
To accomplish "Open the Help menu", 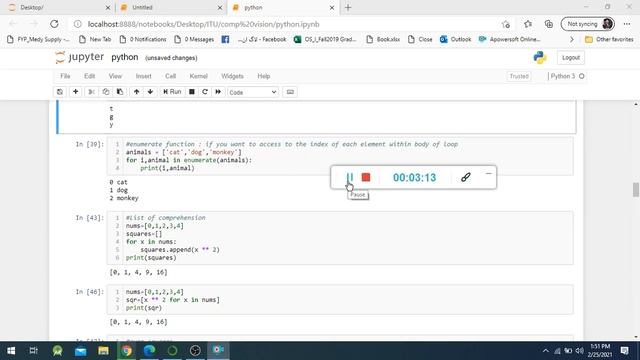I will coord(264,76).
